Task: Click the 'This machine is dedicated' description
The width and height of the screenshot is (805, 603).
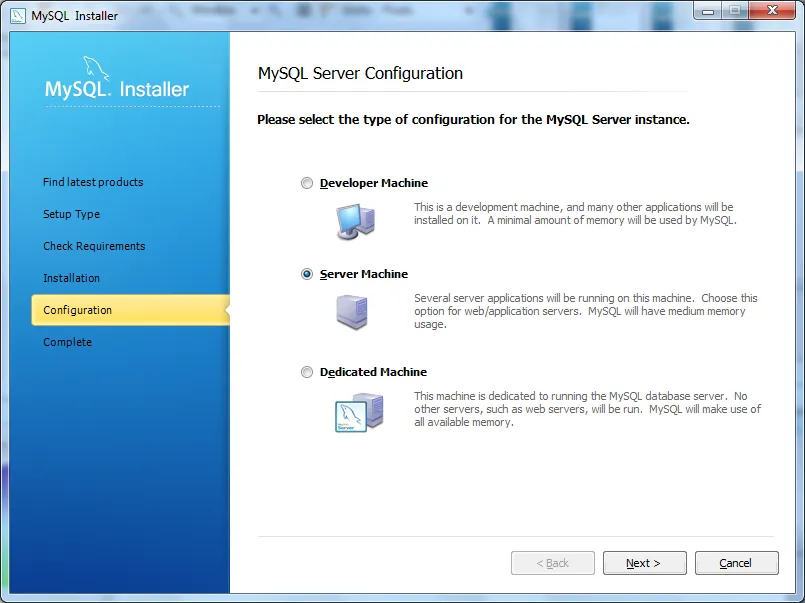Action: point(587,409)
